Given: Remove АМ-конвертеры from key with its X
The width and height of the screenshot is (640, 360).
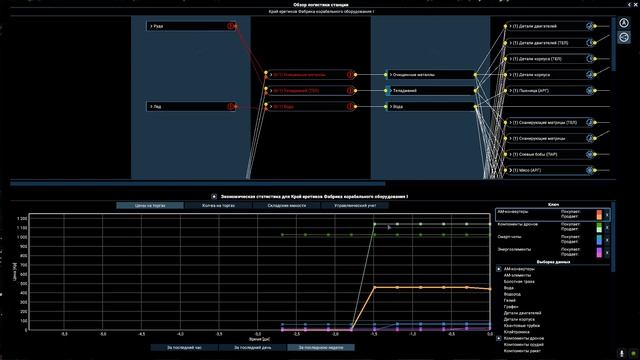Looking at the screenshot, I should (x=607, y=215).
